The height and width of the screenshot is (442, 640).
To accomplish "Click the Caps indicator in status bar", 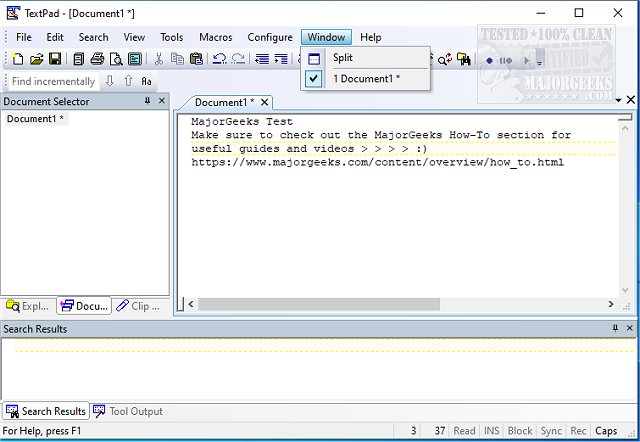I will click(606, 431).
